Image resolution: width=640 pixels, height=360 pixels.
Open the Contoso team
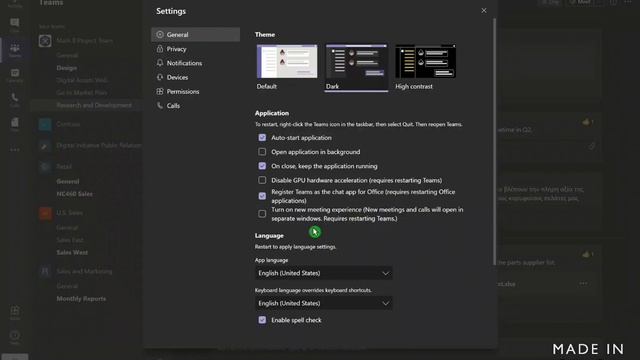[68, 124]
